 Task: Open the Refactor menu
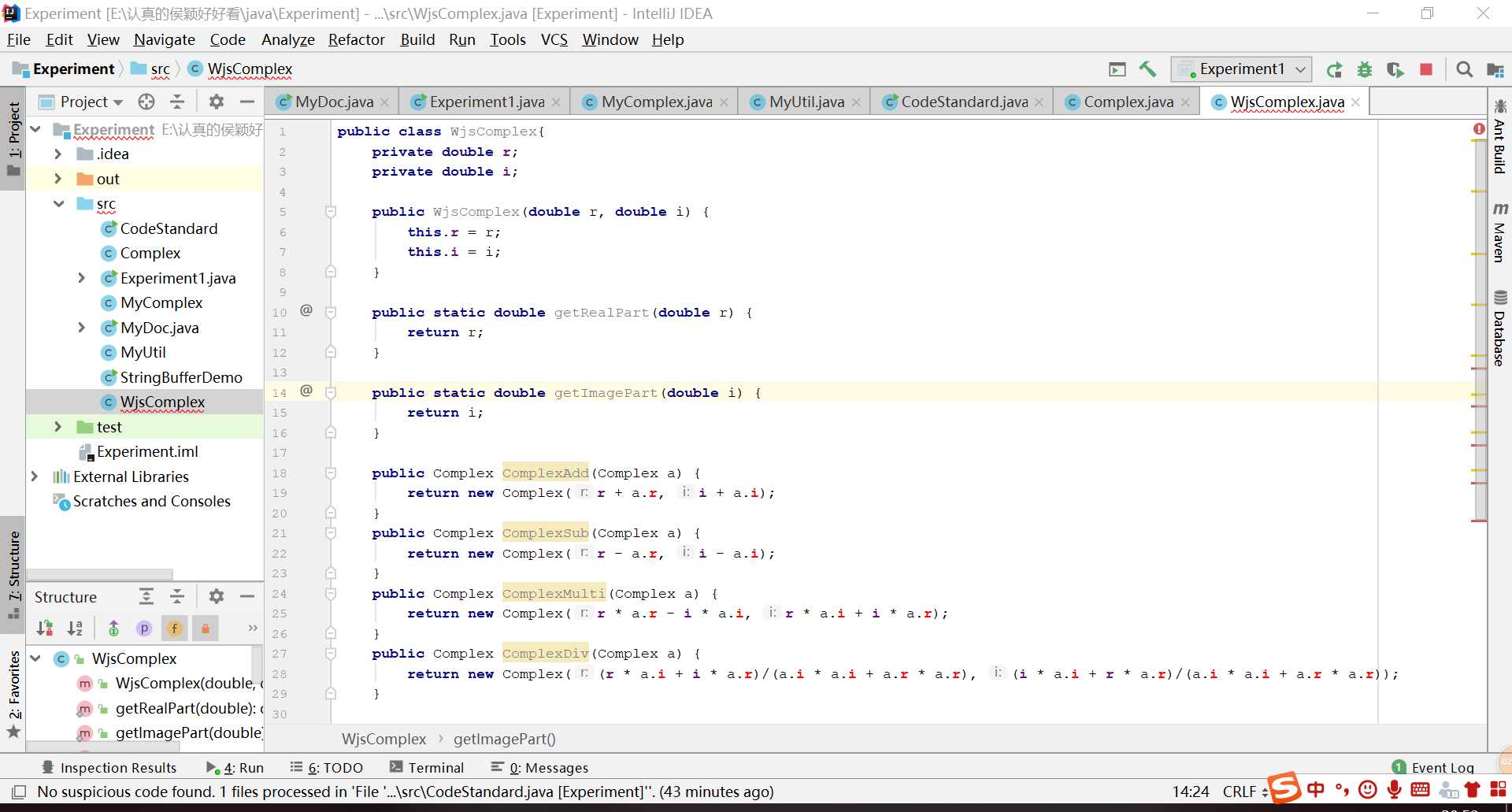pos(357,39)
